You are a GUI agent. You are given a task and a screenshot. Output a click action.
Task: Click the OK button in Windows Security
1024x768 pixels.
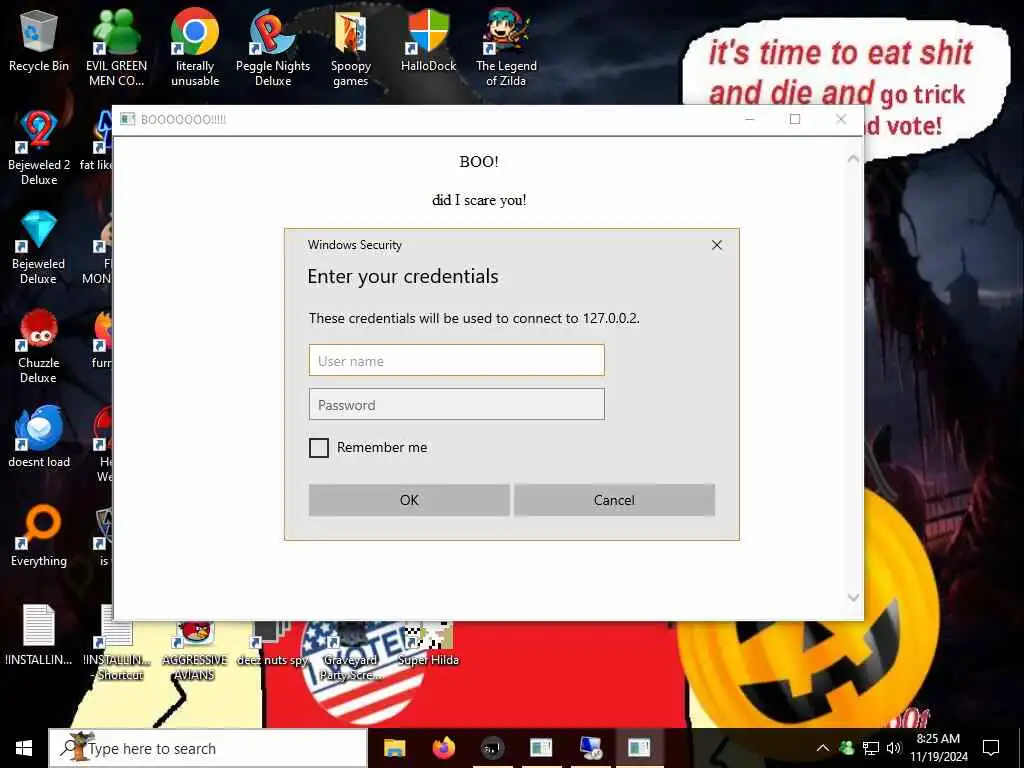click(x=409, y=500)
